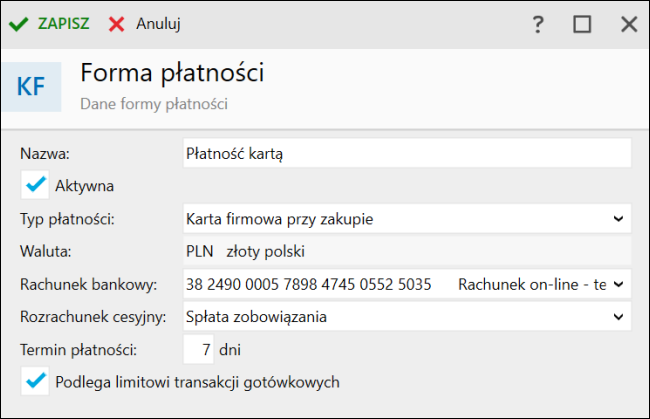This screenshot has width=650, height=419.
Task: Uncheck Podlega limitowi transakcji gotówkowych
Action: coord(35,381)
